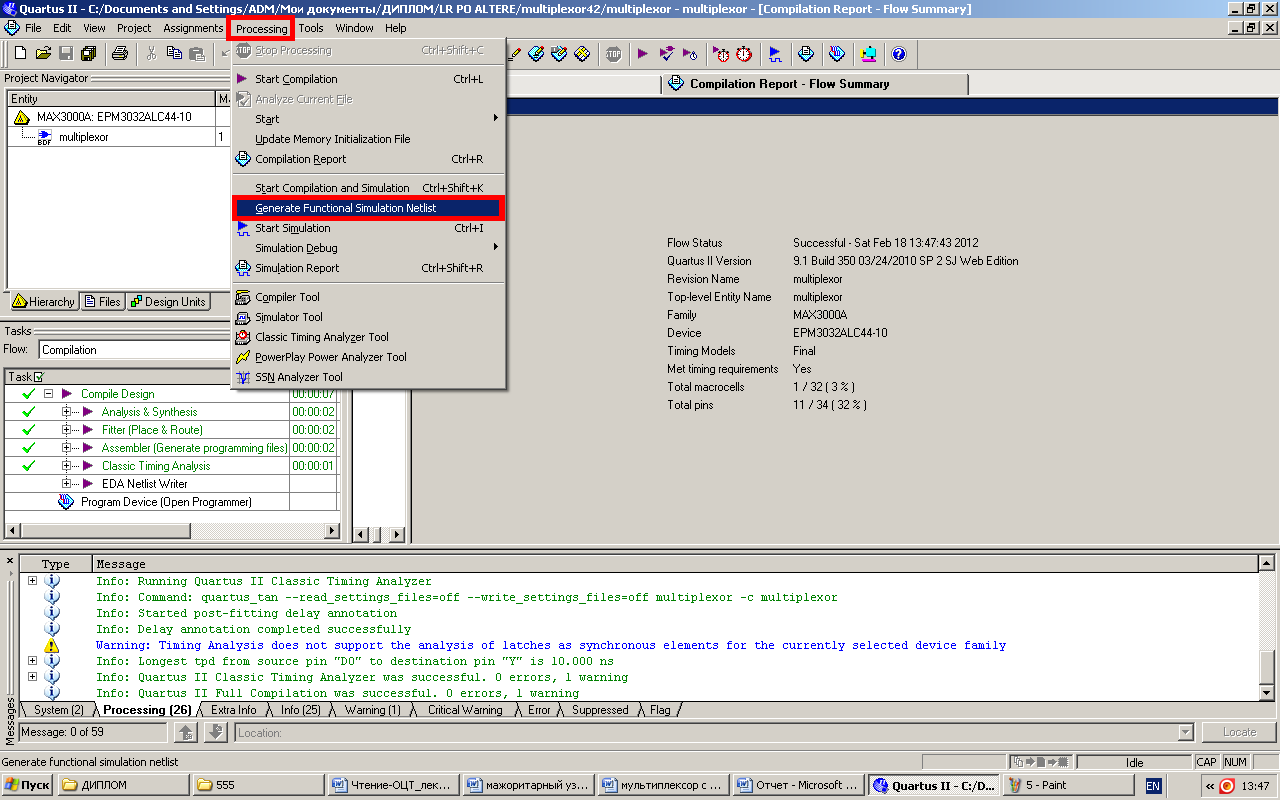Screen dimensions: 1280x800
Task: Expand the Fitter (Place & Route) task
Action: pos(67,430)
